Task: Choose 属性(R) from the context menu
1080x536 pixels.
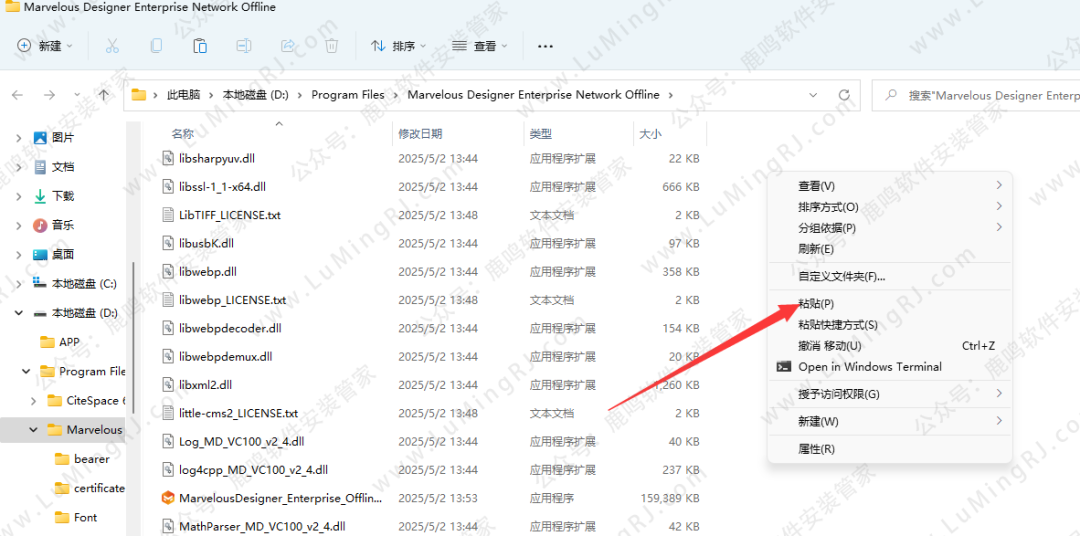Action: pyautogui.click(x=816, y=449)
